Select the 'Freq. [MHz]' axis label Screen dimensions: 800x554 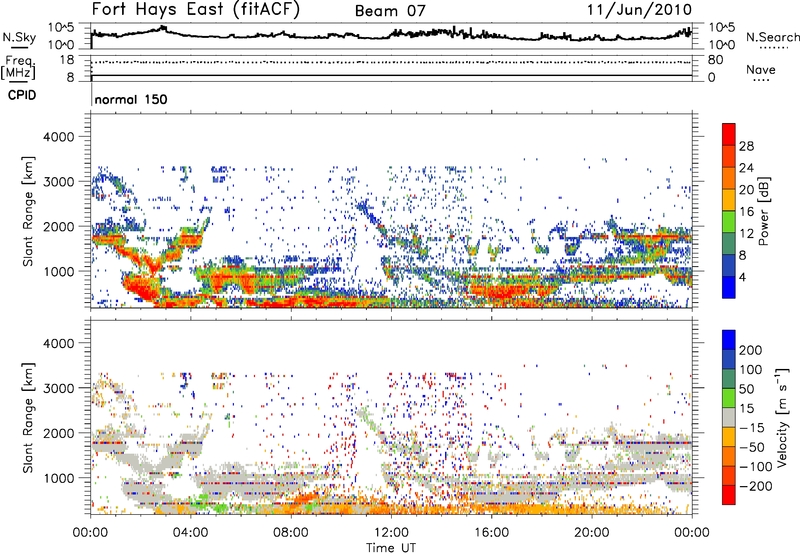(x=18, y=68)
